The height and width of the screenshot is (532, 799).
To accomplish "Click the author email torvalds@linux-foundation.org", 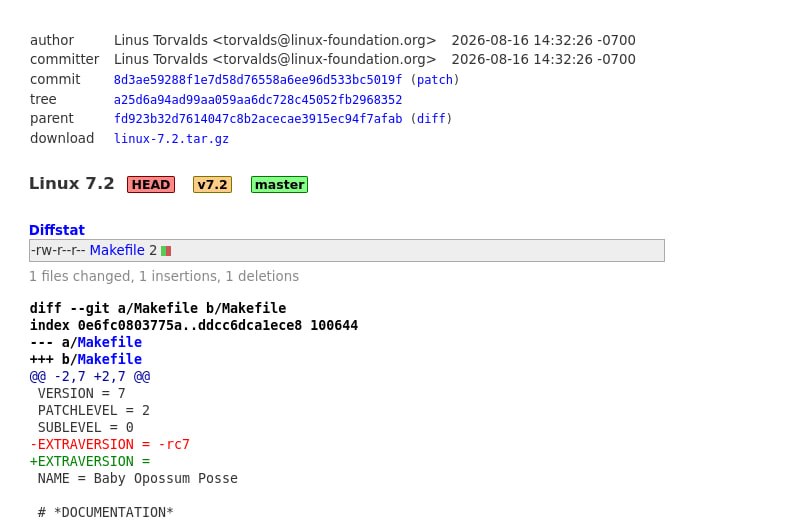I will pos(324,40).
